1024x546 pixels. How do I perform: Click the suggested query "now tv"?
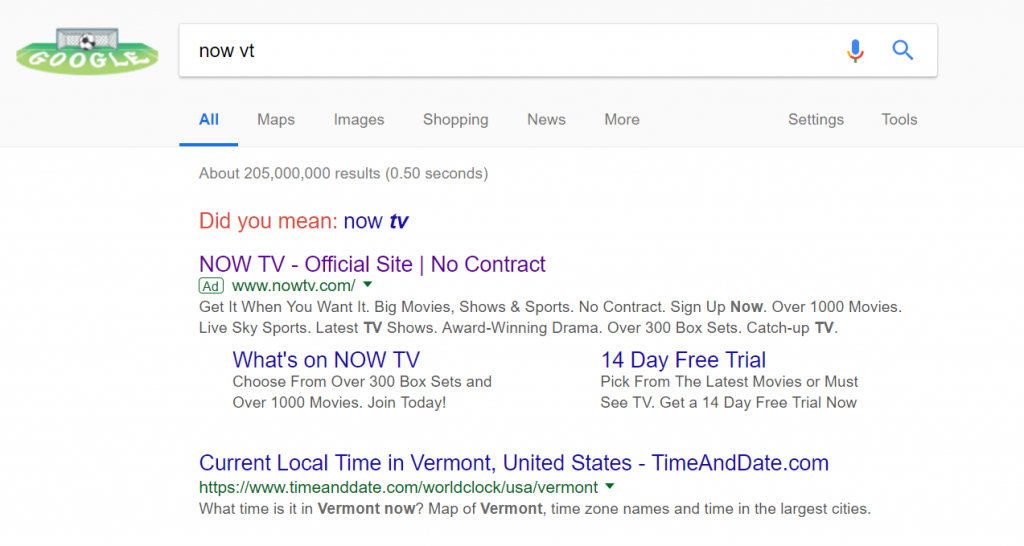coord(376,221)
